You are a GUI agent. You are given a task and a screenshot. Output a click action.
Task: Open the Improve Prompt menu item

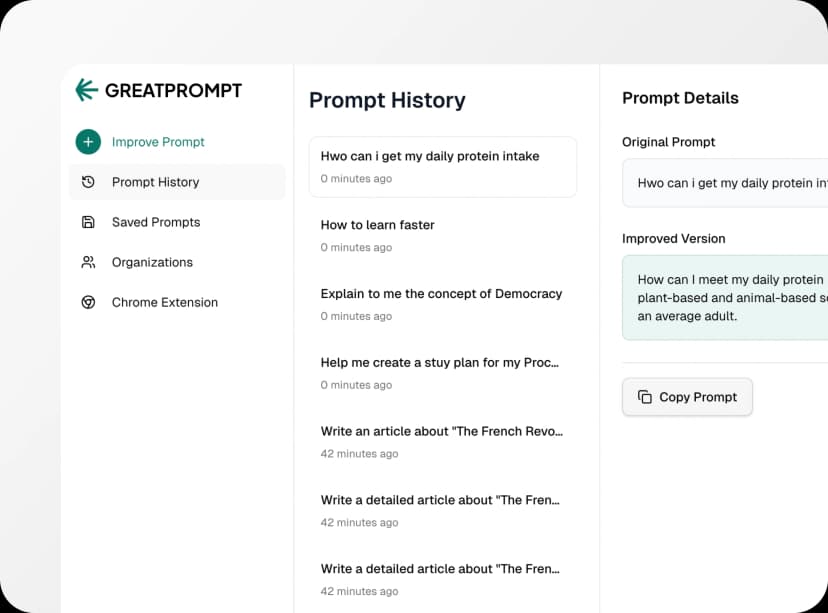(158, 142)
